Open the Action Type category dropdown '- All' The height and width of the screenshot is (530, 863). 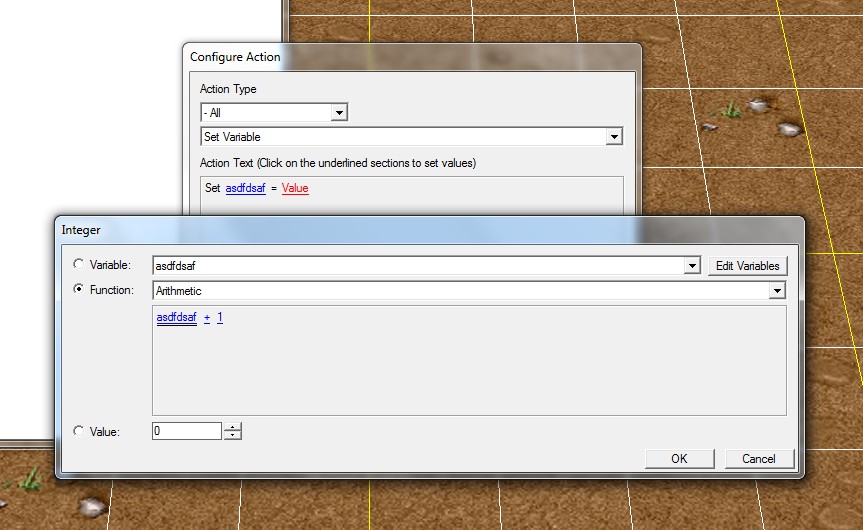click(274, 113)
